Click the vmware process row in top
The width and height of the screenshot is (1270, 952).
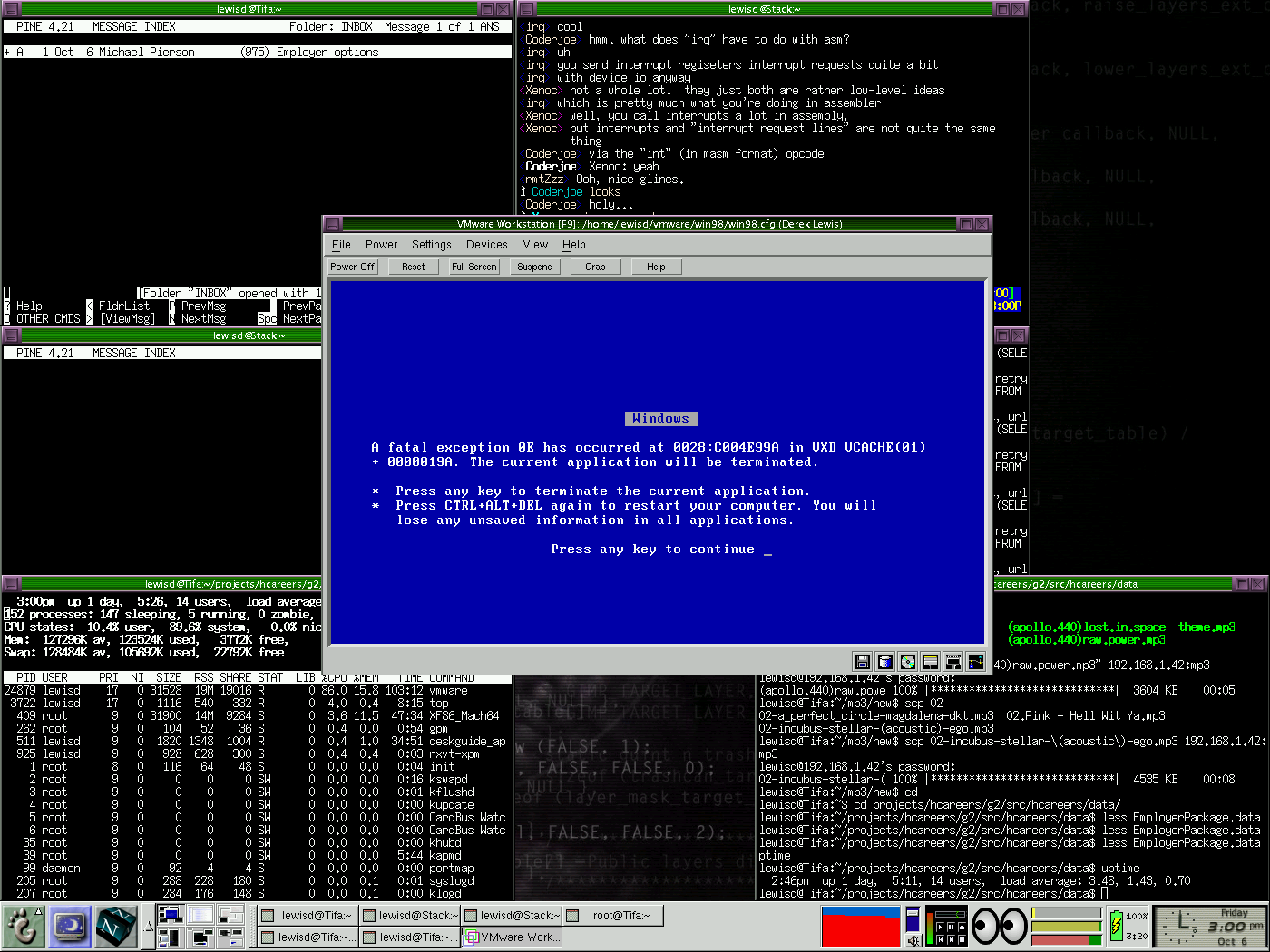click(256, 690)
